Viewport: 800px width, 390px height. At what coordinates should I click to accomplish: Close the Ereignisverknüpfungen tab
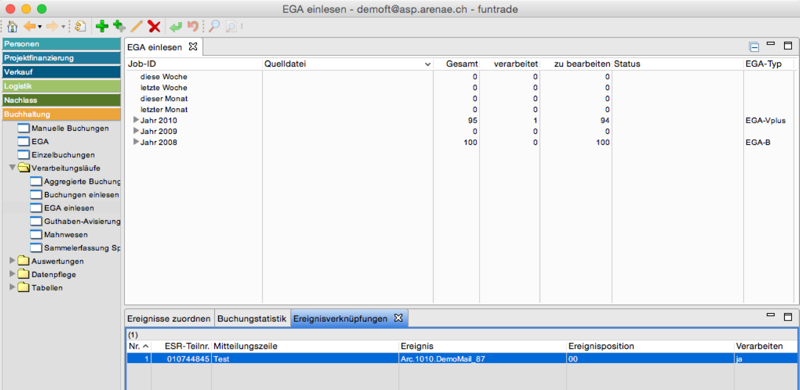(398, 318)
